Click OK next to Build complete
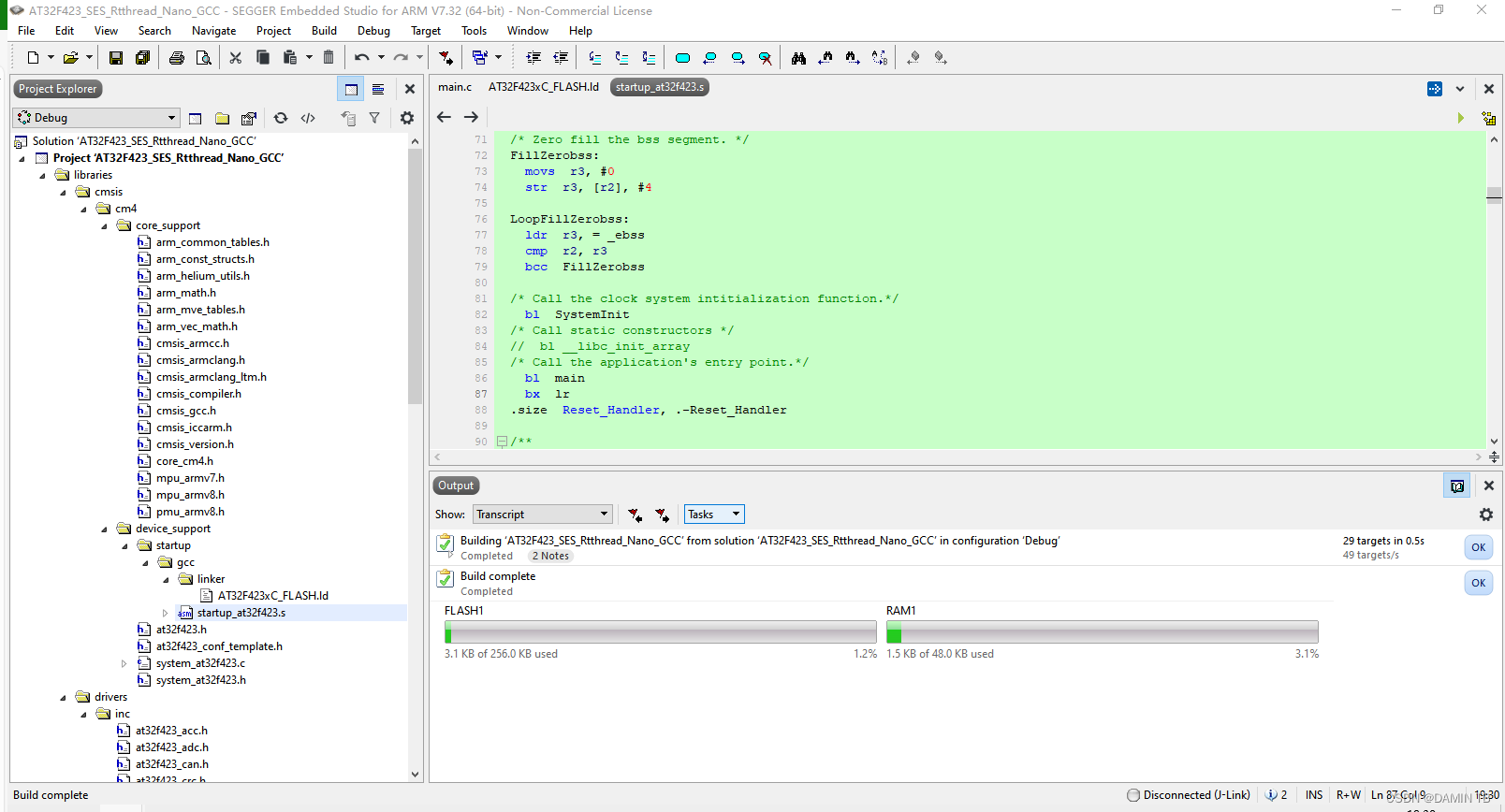Image resolution: width=1505 pixels, height=812 pixels. (x=1479, y=583)
